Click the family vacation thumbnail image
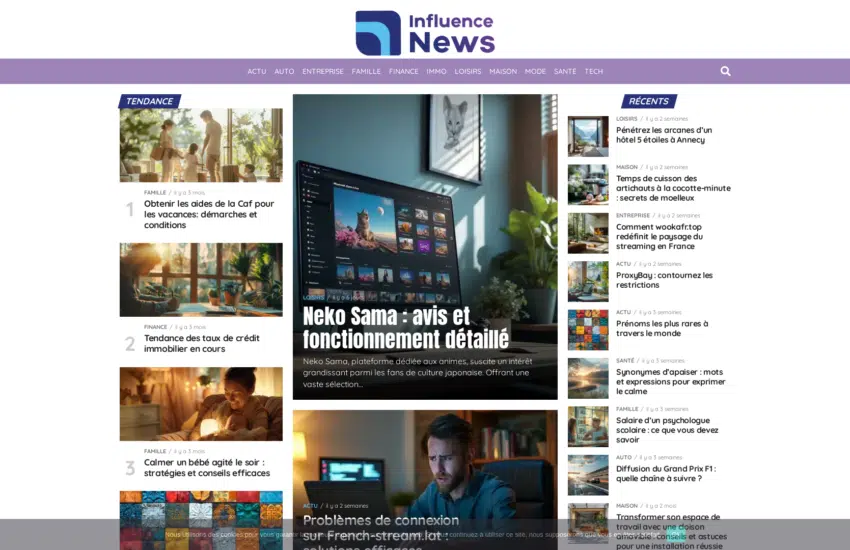Viewport: 850px width, 550px height. click(x=201, y=145)
